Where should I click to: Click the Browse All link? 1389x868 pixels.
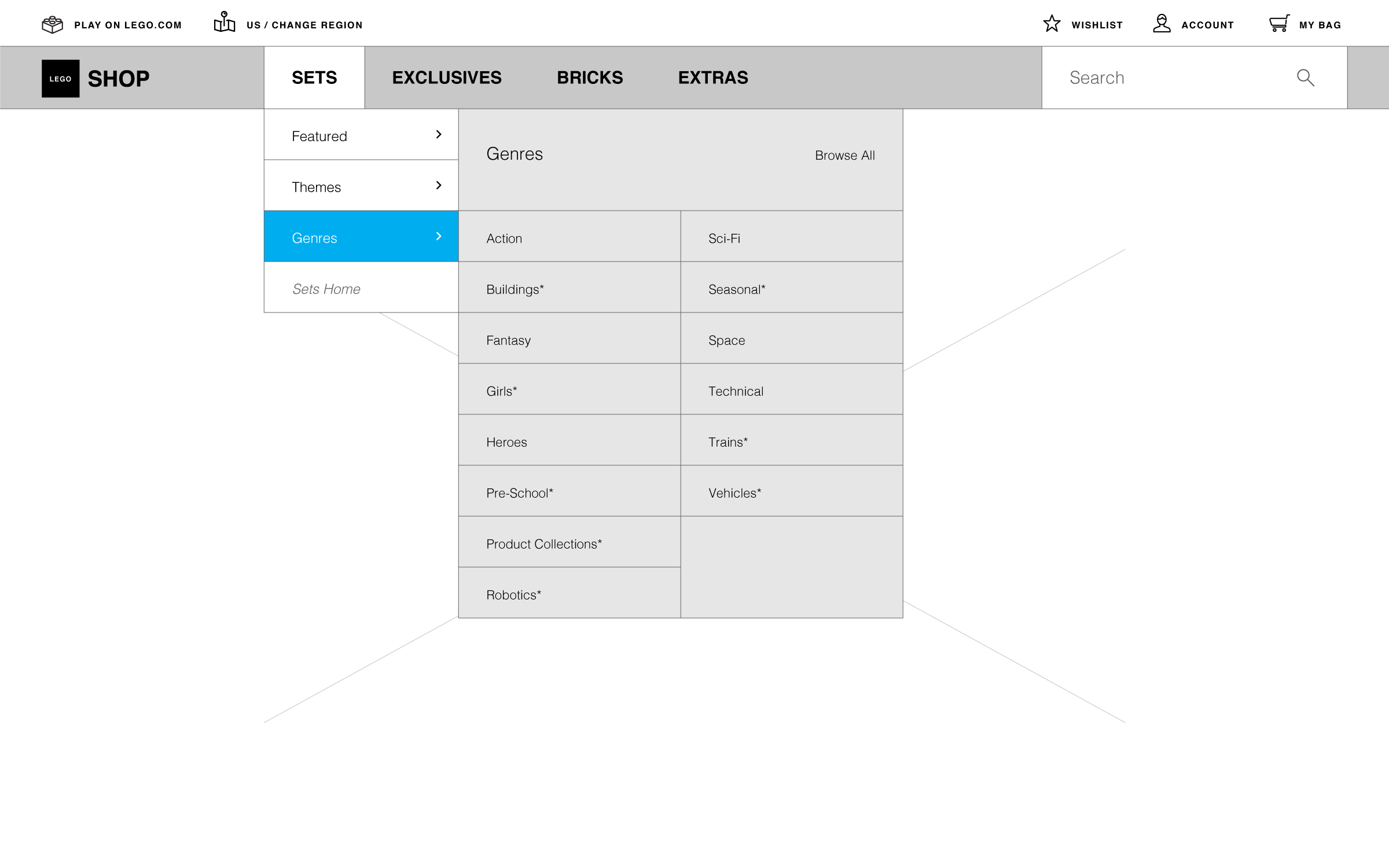click(844, 156)
